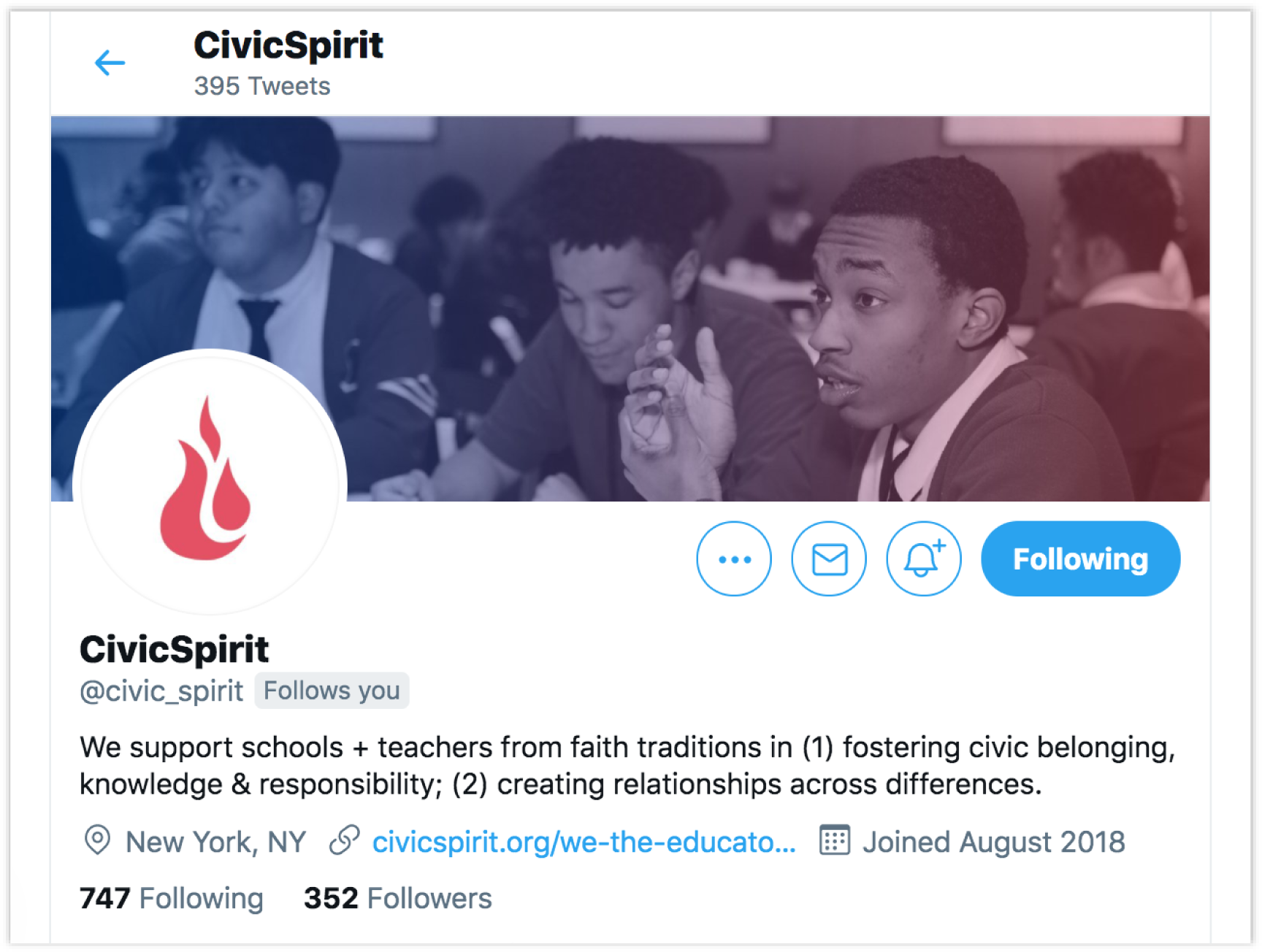Select the @civic_spirit handle text
The image size is (1262, 952).
tap(161, 691)
